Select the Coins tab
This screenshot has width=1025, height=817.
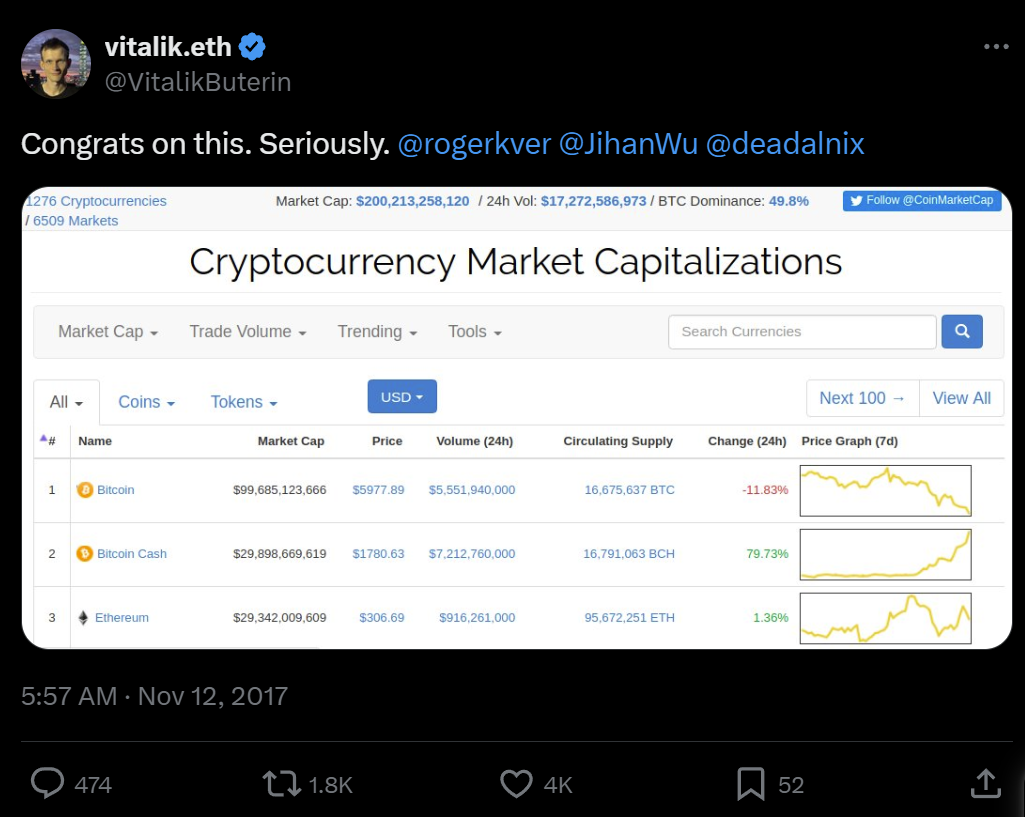pos(146,402)
